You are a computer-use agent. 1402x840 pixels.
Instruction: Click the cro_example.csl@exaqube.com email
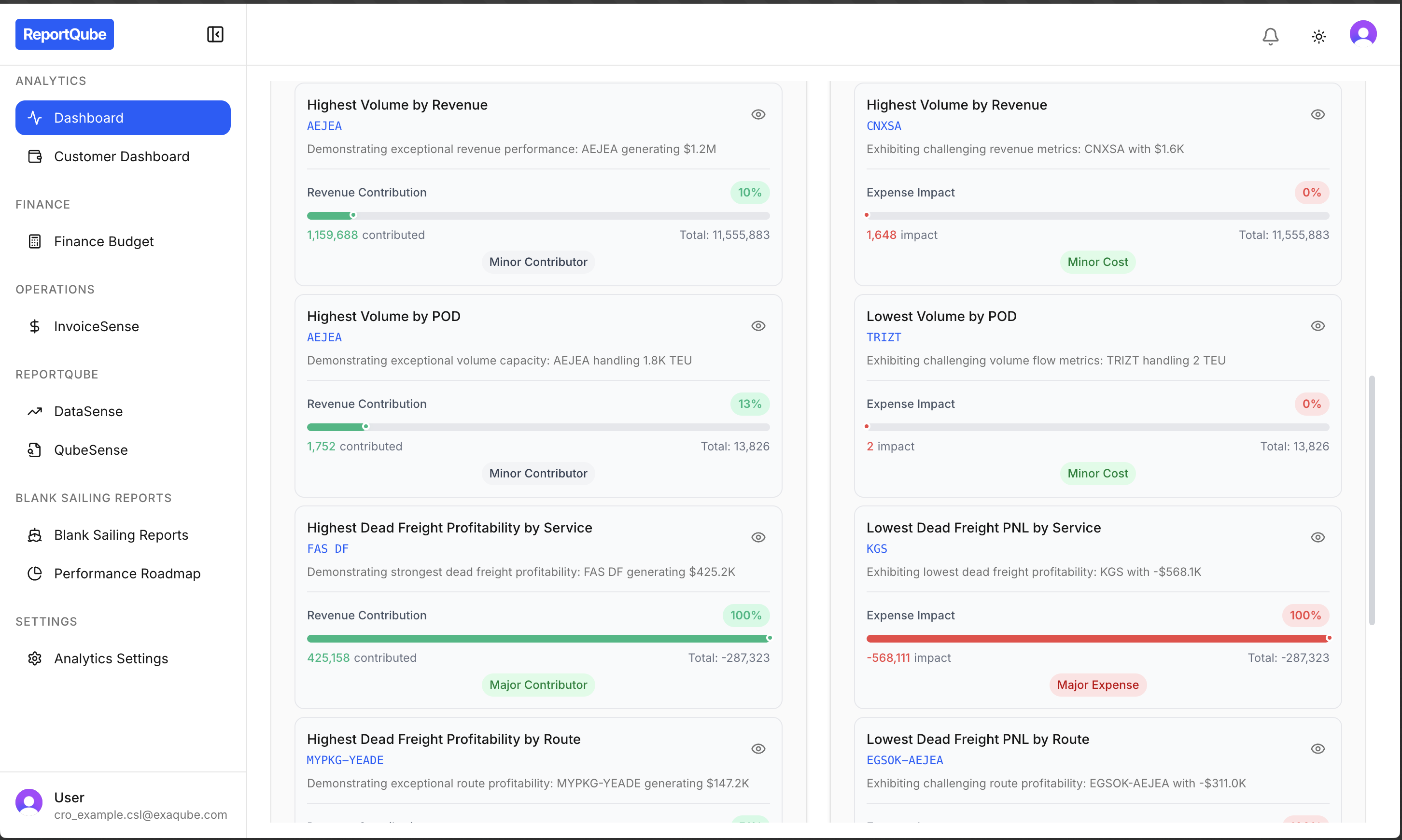140,814
